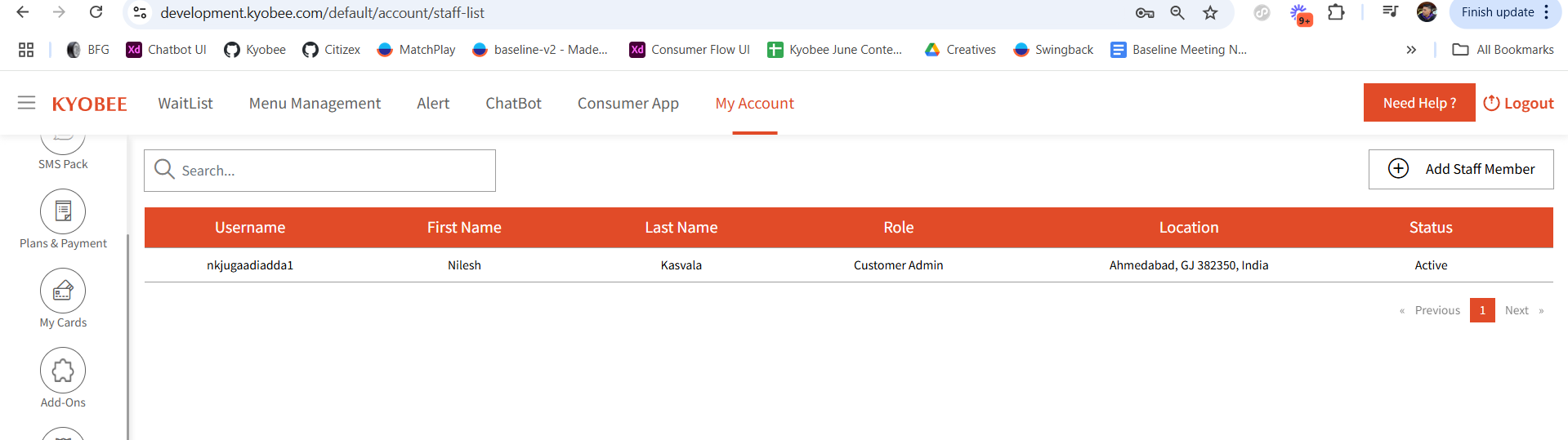Click the site info icon in address bar
This screenshot has width=1568, height=440.
[140, 13]
